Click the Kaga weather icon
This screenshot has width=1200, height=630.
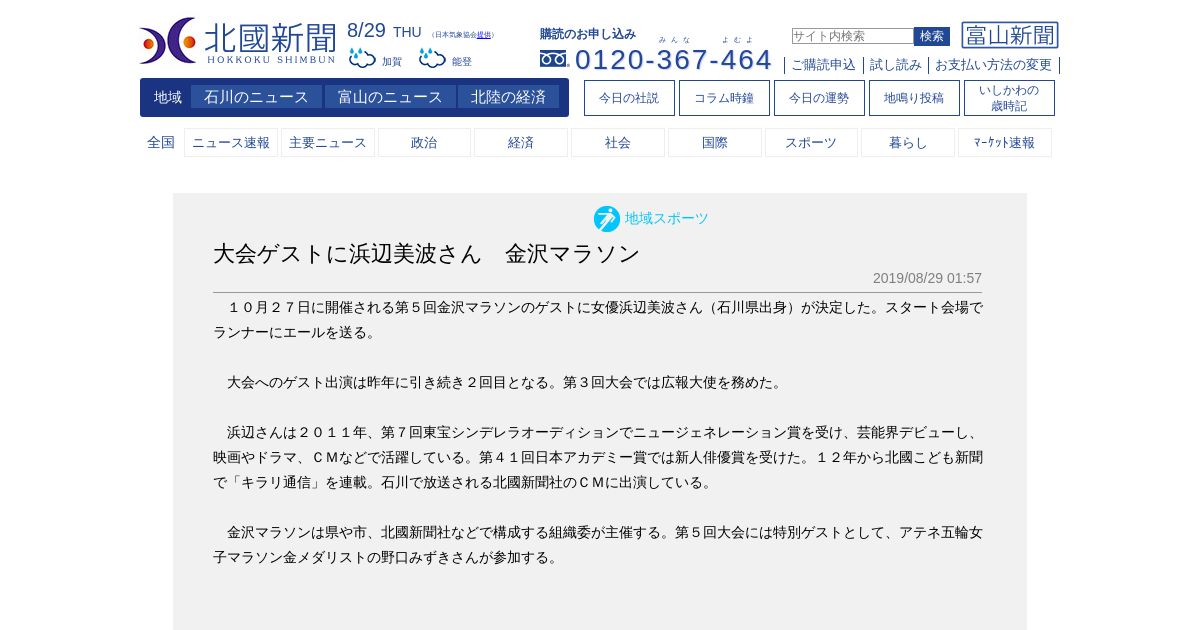pos(362,58)
